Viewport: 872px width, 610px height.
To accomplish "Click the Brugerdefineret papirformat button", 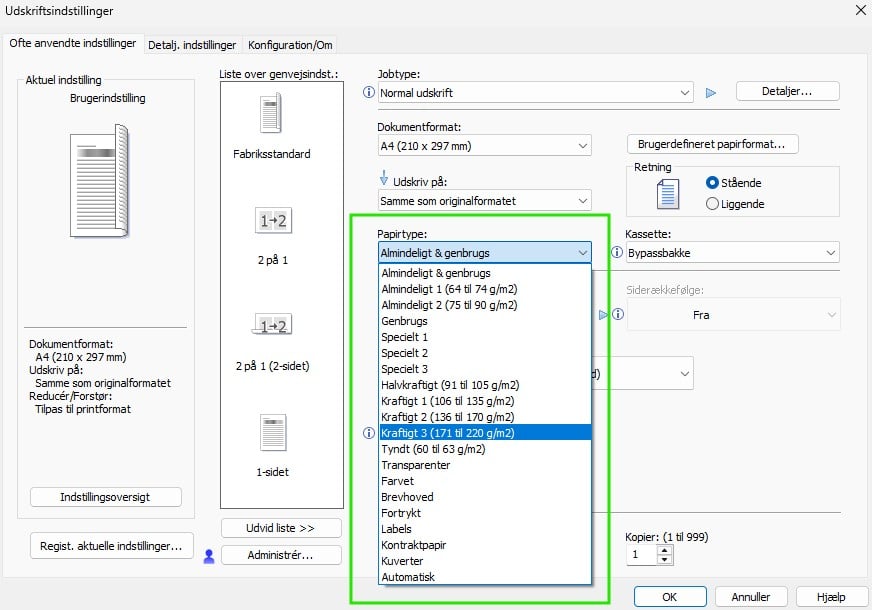I will pos(711,144).
